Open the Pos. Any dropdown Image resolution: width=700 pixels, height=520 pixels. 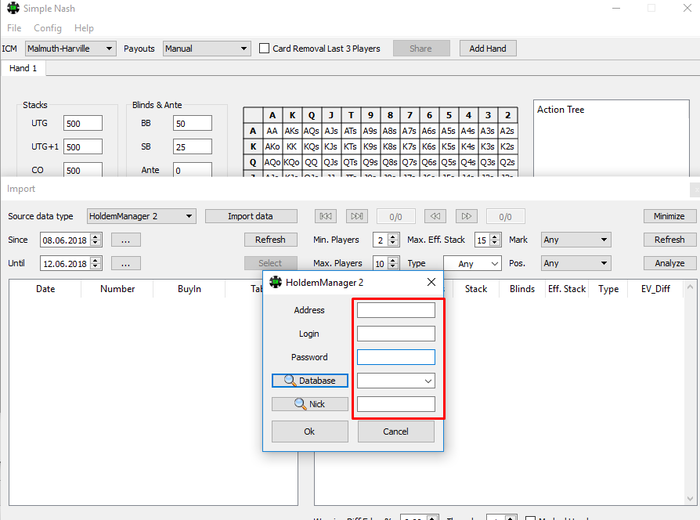[x=576, y=263]
